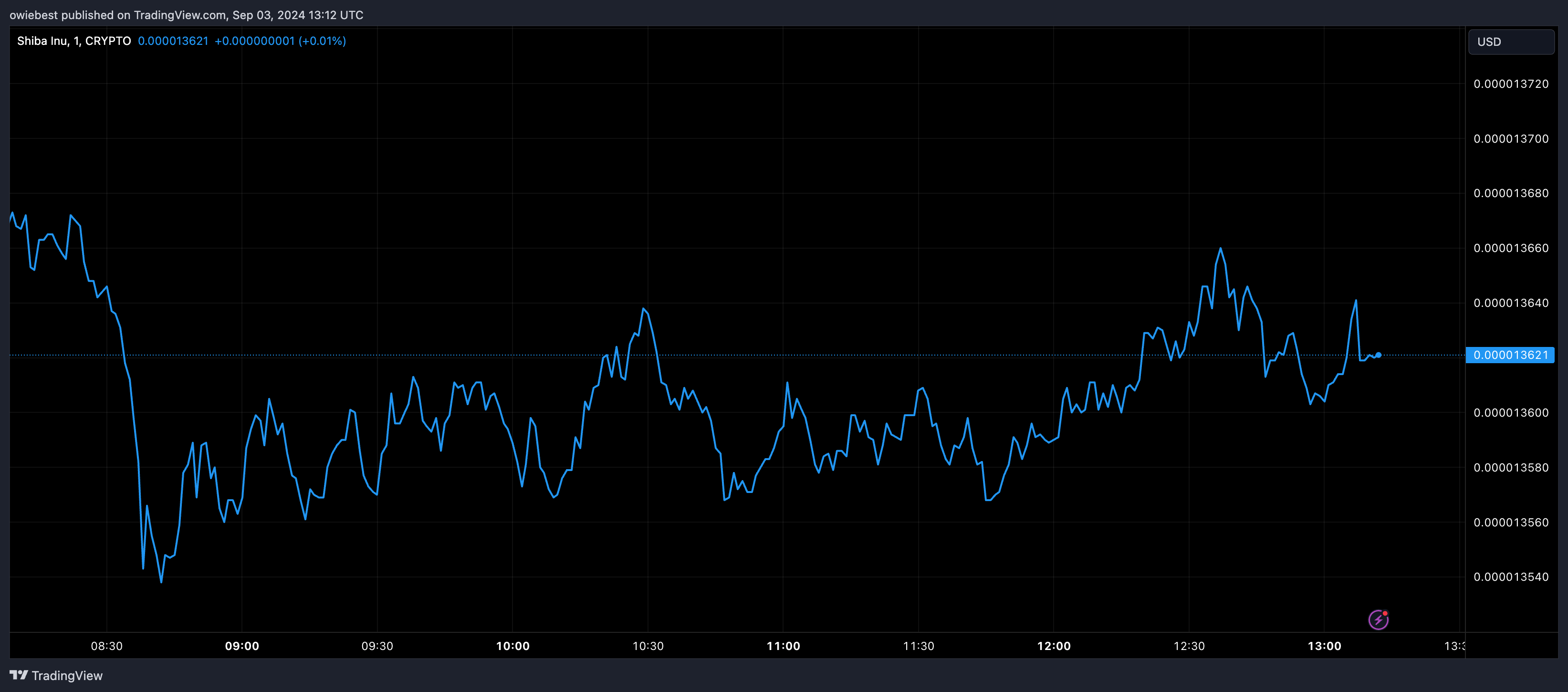Click the 0.000013621 value in legend
Screen dimensions: 1568x692
click(173, 41)
